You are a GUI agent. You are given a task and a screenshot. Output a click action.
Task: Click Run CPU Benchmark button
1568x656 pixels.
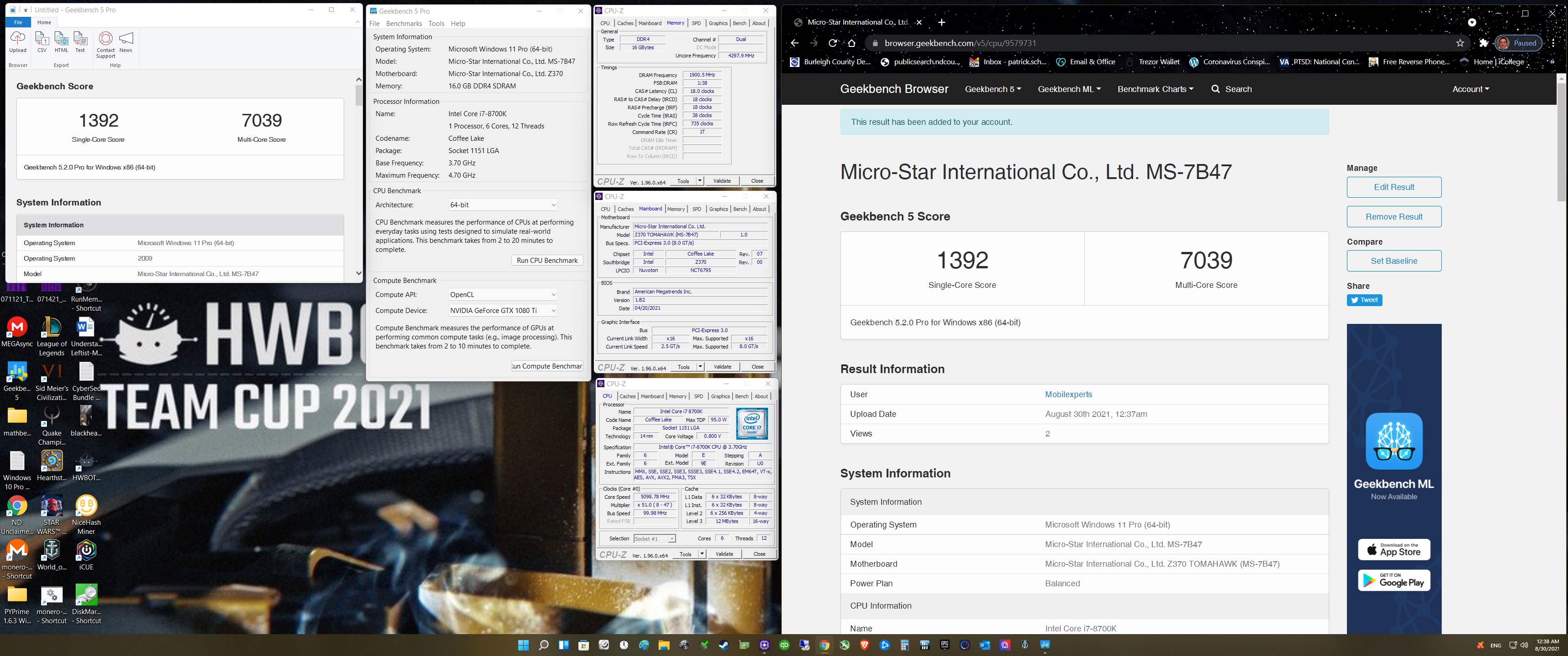pyautogui.click(x=547, y=261)
